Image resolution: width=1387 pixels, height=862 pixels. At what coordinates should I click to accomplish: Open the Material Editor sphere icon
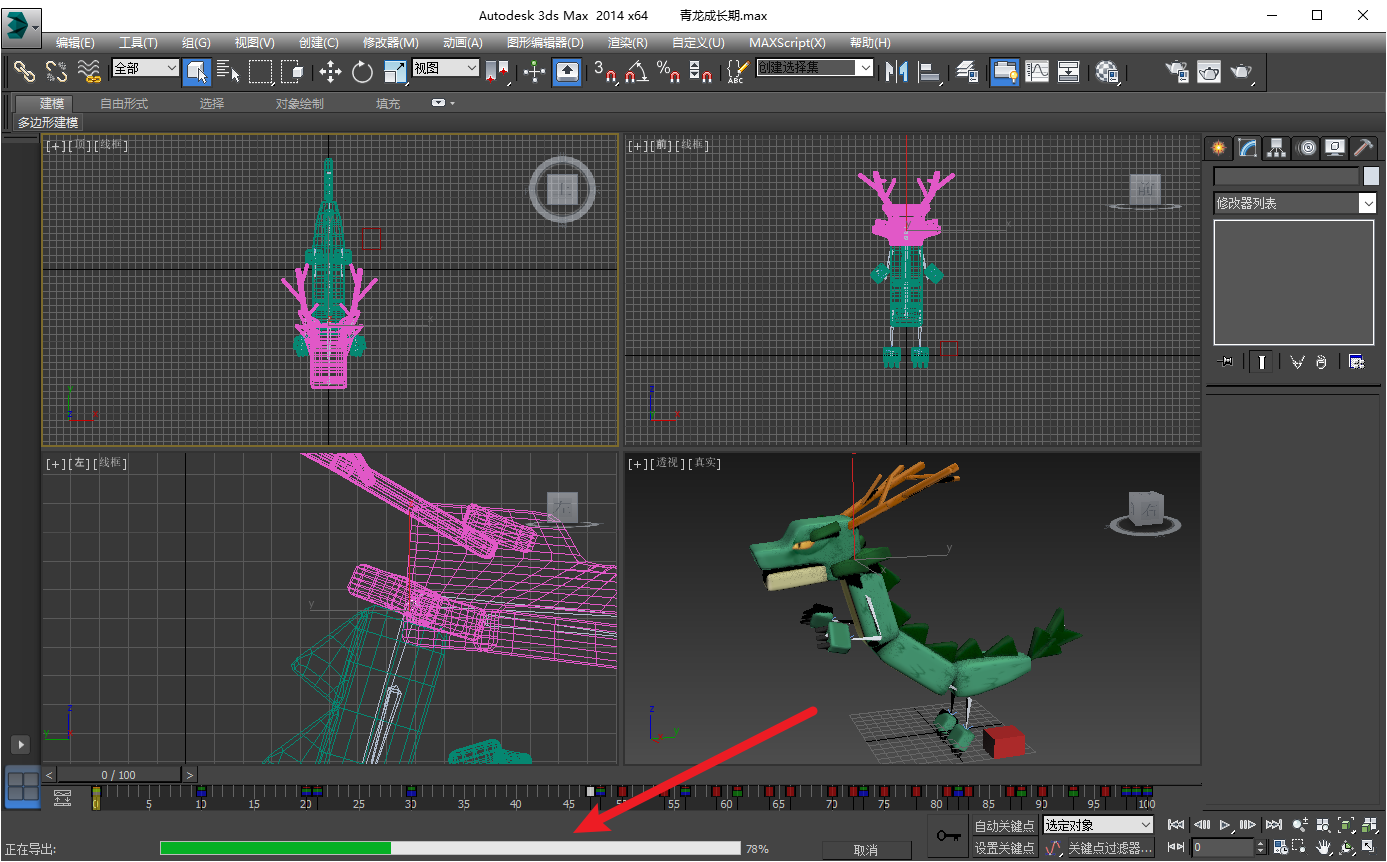click(1107, 71)
